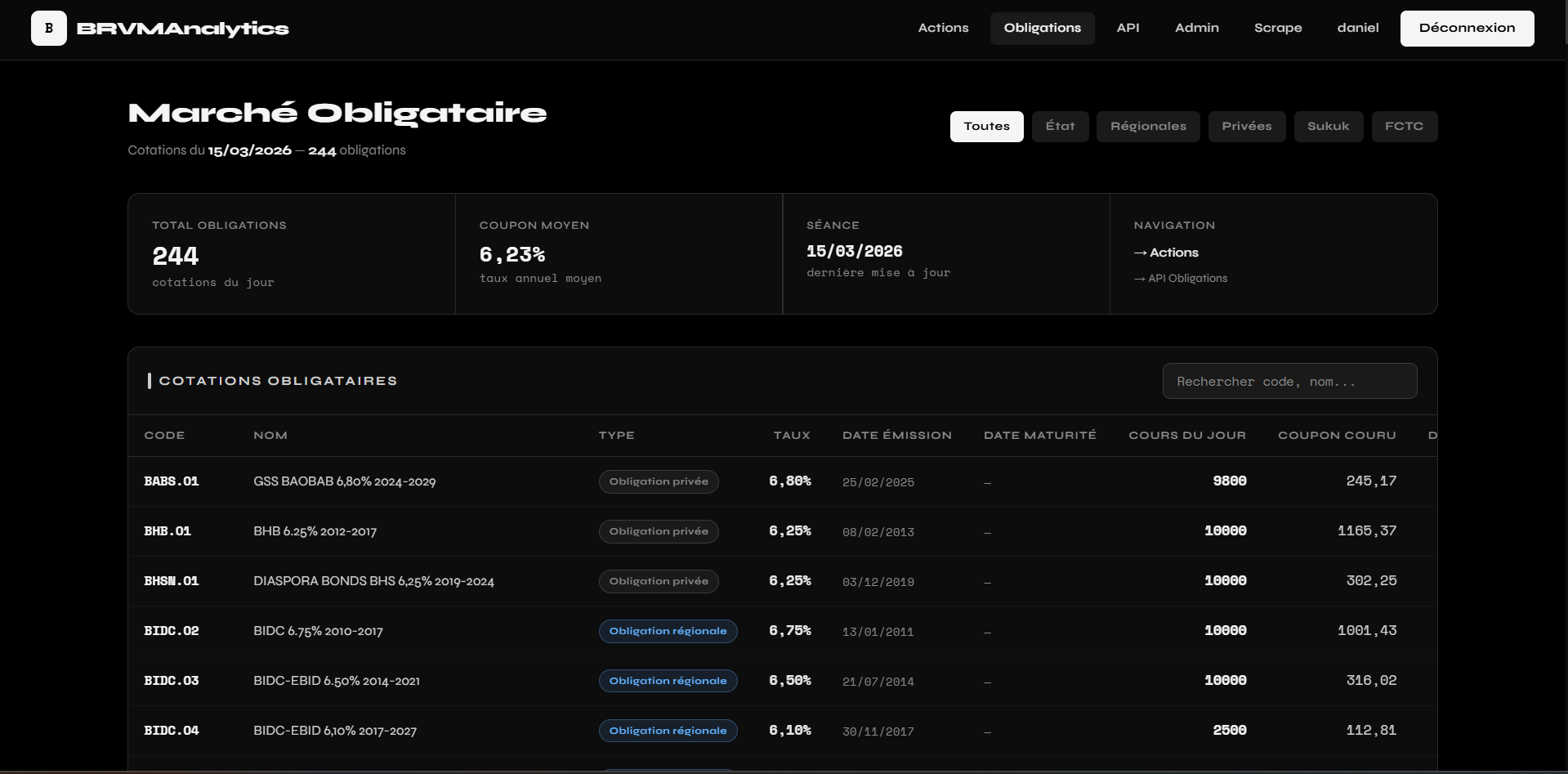This screenshot has width=1568, height=774.
Task: Open the Scrape page
Action: pos(1277,28)
